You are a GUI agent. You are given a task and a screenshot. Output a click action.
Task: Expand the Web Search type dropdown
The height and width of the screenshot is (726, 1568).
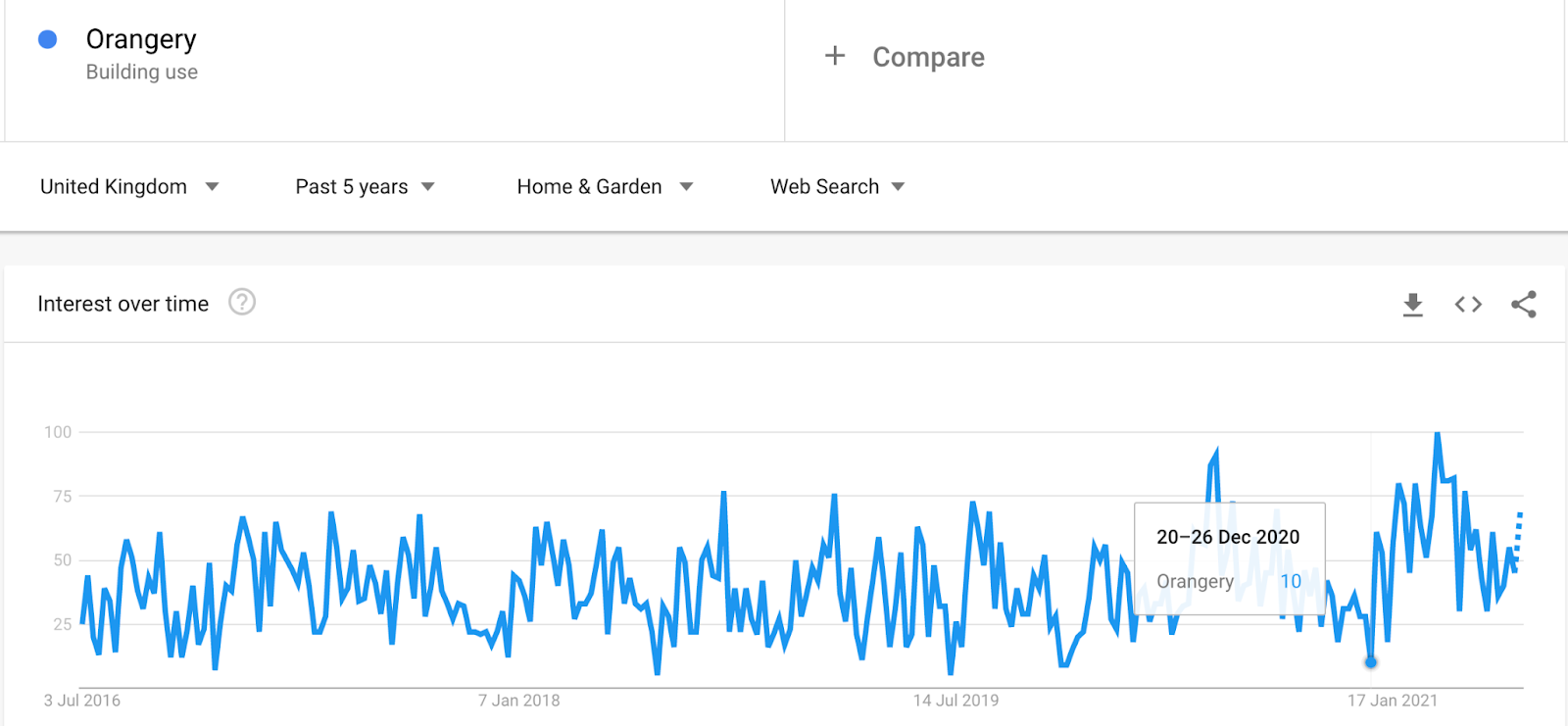pos(837,186)
